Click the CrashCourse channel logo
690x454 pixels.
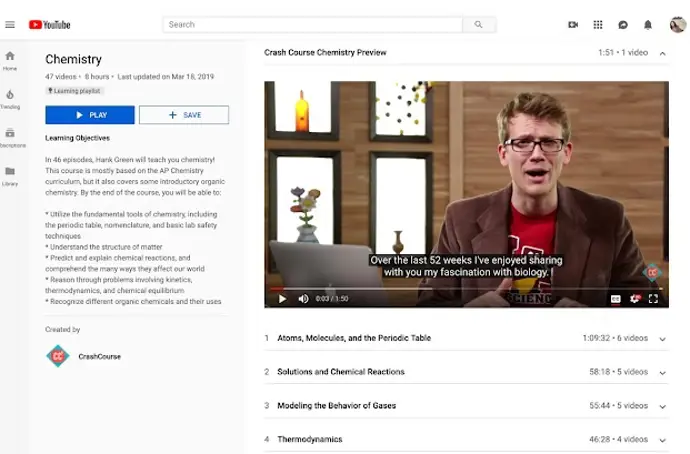click(58, 356)
